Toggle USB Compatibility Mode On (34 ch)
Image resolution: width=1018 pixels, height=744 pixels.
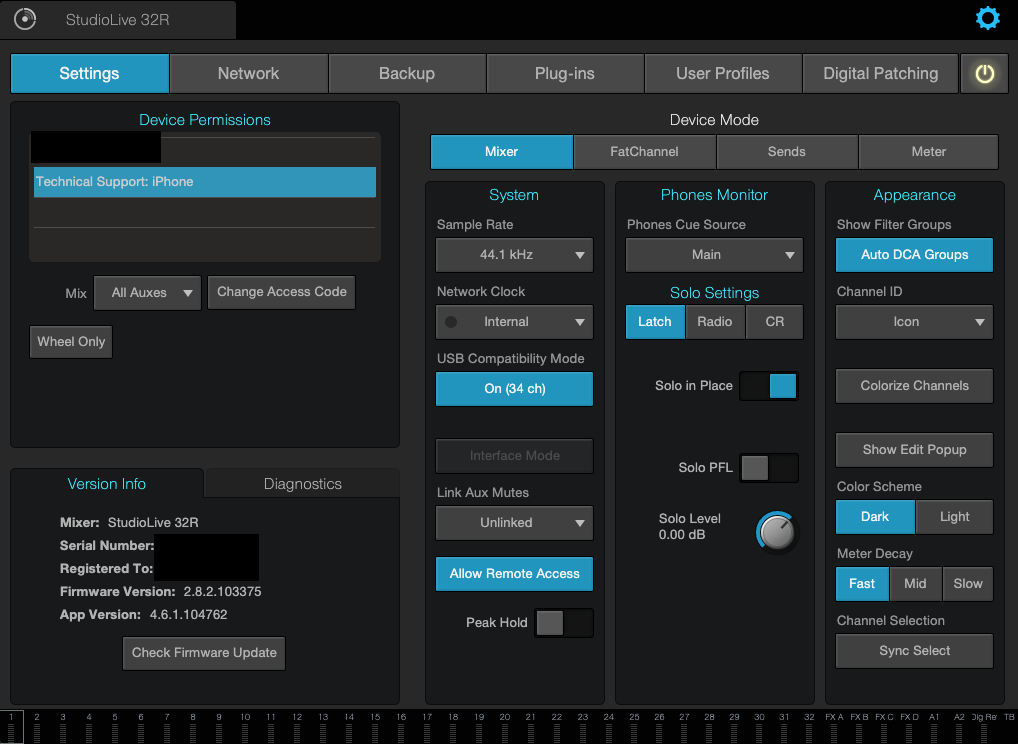(x=514, y=389)
